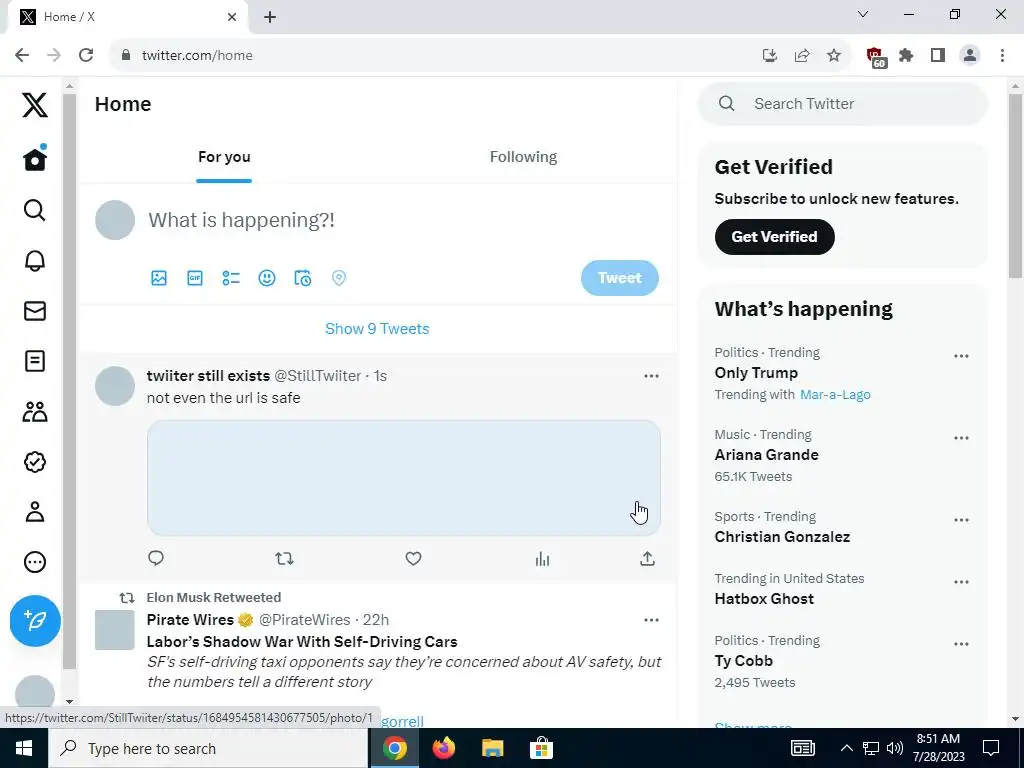Click the Get Verified button
The width and height of the screenshot is (1024, 768).
tap(775, 237)
